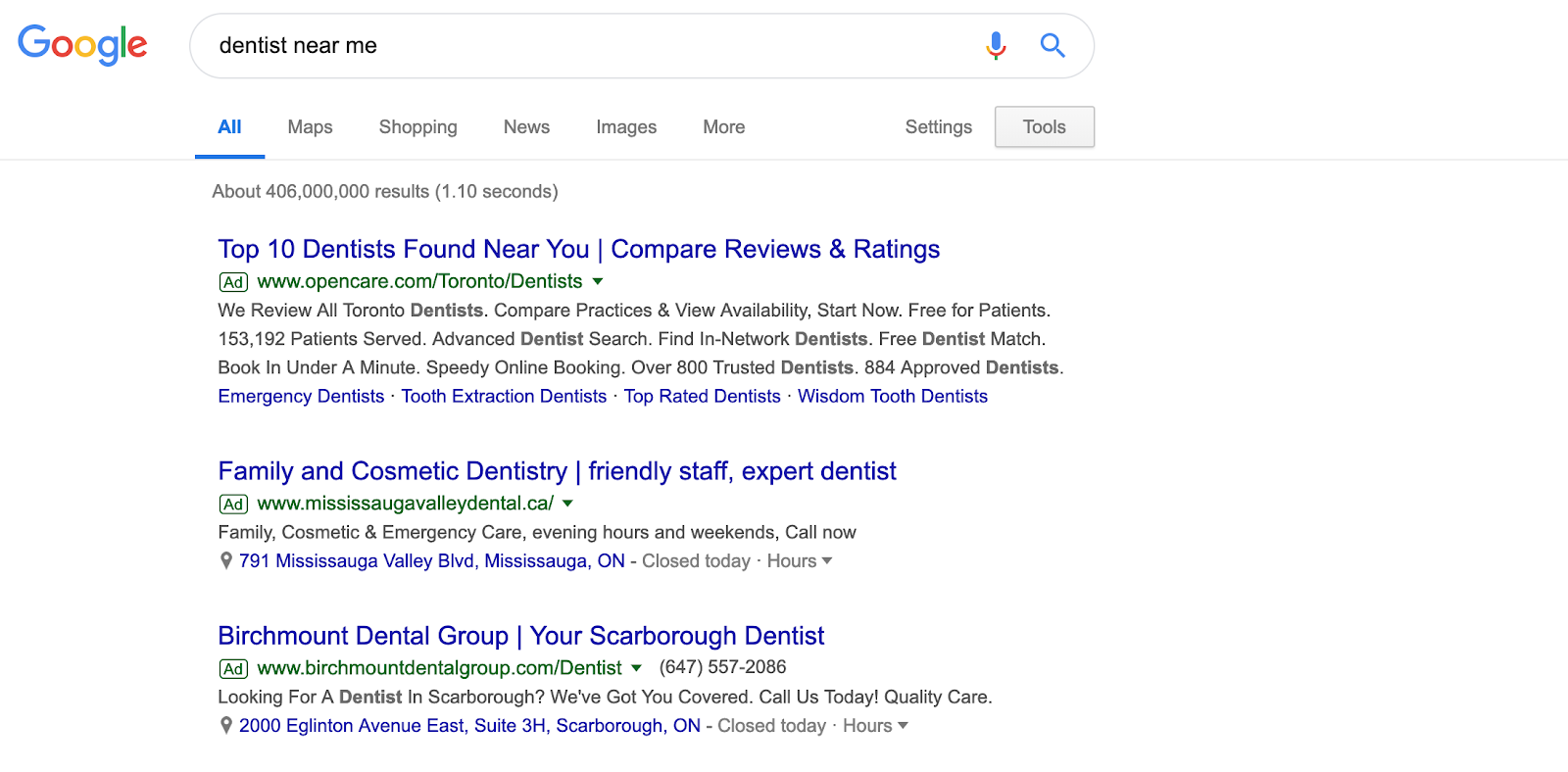
Task: Click 'Closed today' on the Scarborough listing
Action: pyautogui.click(x=771, y=726)
